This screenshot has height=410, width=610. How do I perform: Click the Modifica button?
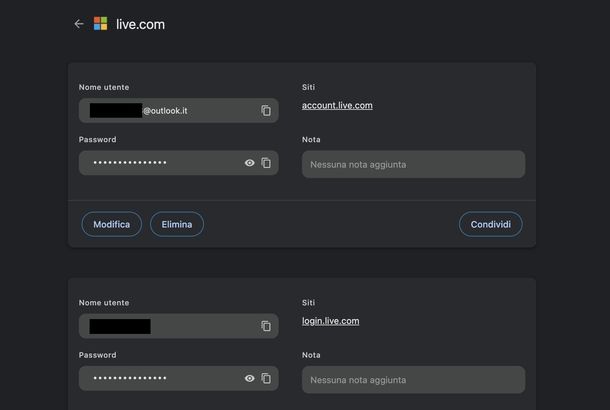[x=112, y=224]
